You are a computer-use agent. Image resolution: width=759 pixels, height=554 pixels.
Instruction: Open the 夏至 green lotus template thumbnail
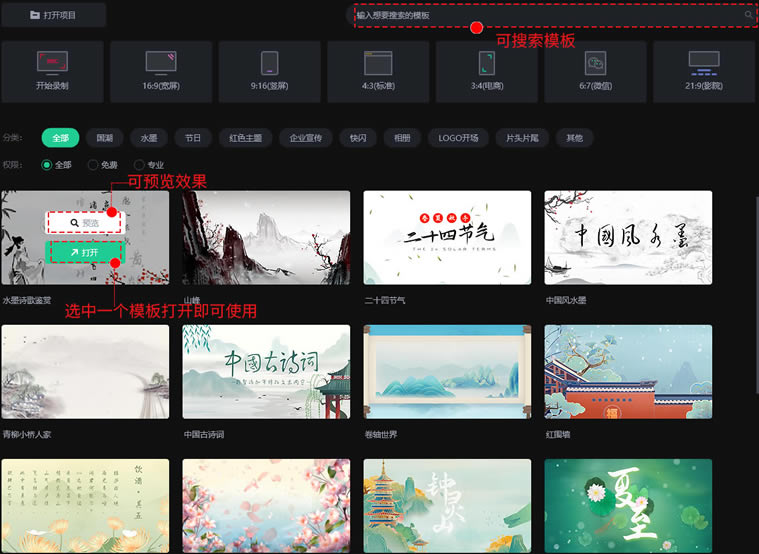[628, 506]
